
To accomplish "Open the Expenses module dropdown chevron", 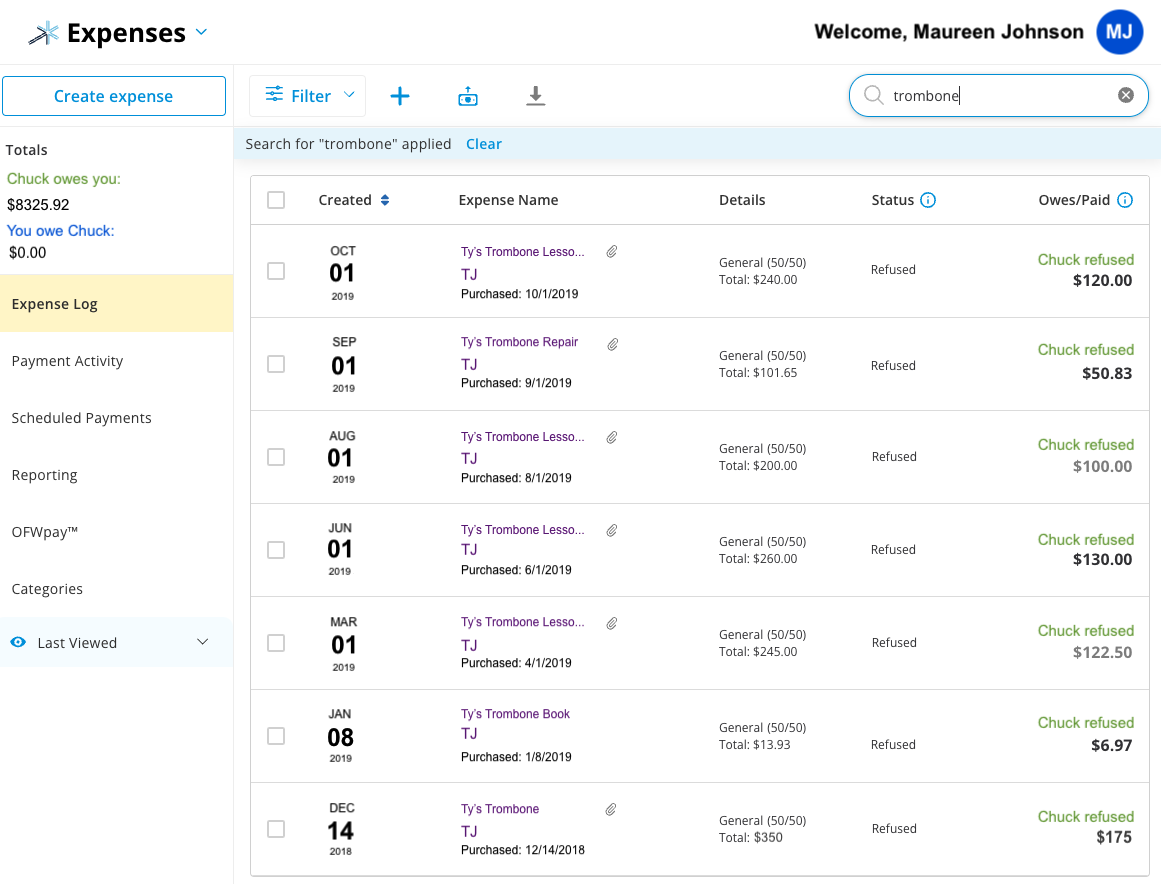I will (x=201, y=32).
